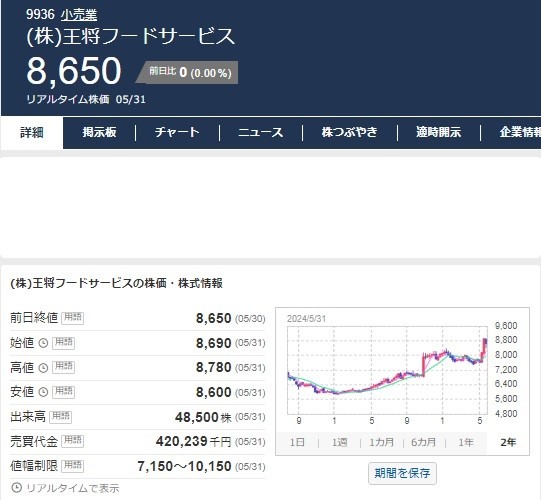The height and width of the screenshot is (500, 541).
Task: Click the 高値 value 8,780
Action: click(214, 368)
